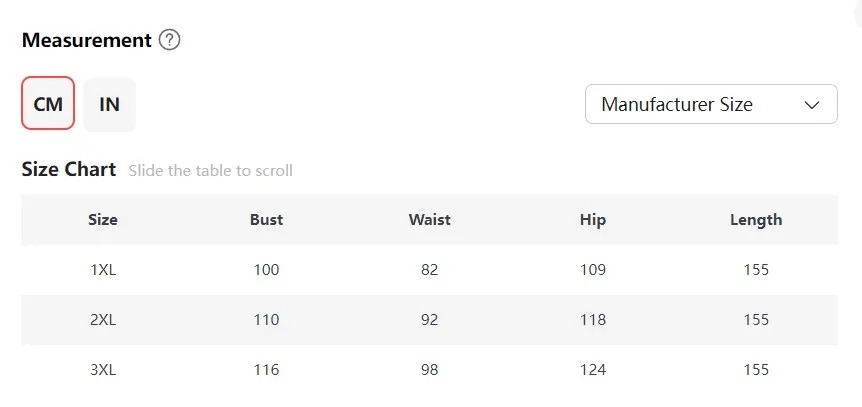Click the Size column header
The image size is (862, 407).
103,220
